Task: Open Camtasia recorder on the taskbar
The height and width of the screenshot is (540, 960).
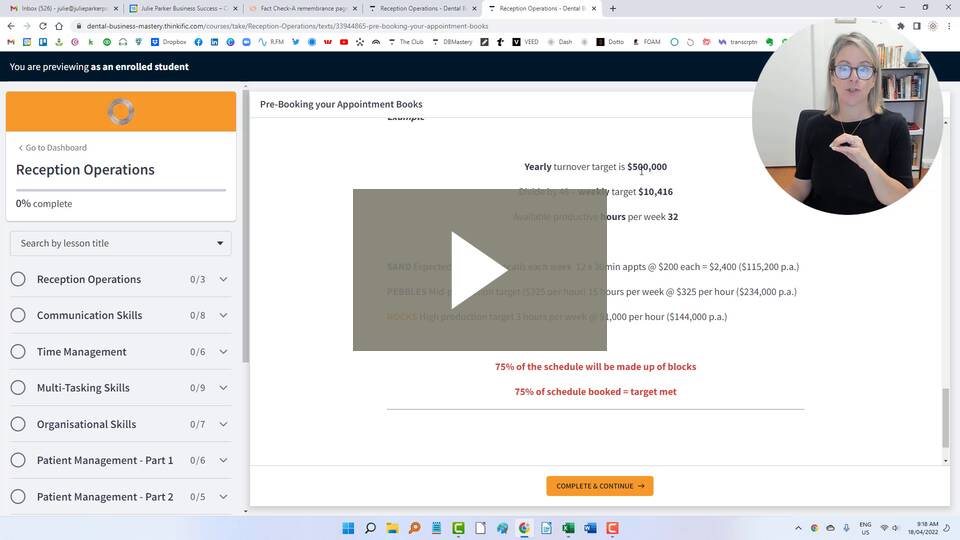Action: 612,528
